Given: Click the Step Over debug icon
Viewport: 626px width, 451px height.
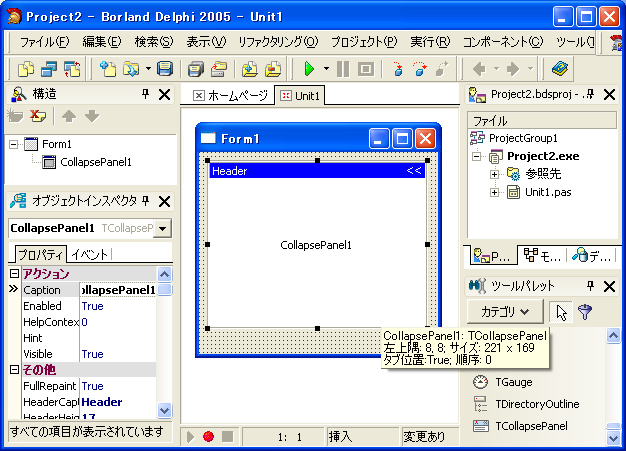Looking at the screenshot, I should coord(420,69).
